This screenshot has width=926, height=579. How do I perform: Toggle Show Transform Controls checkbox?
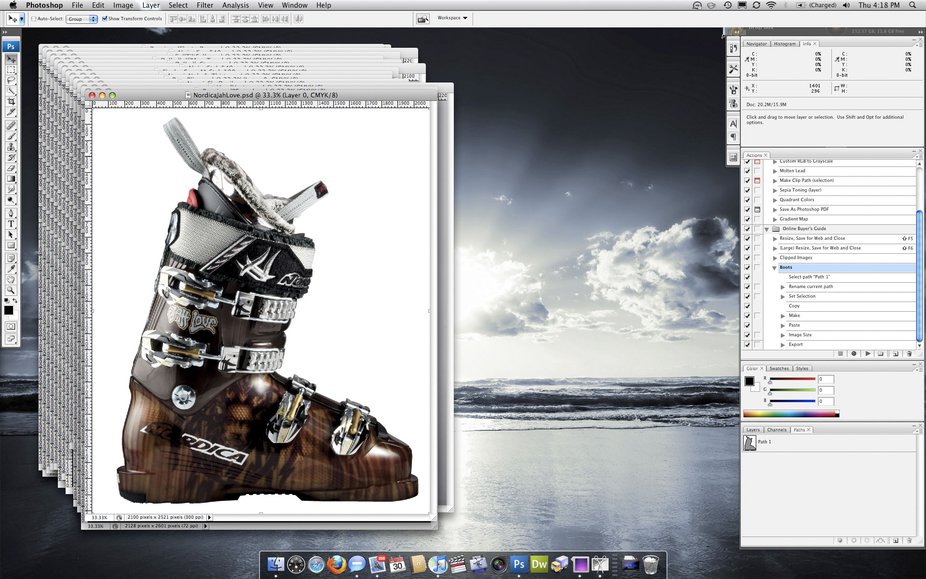[x=105, y=19]
